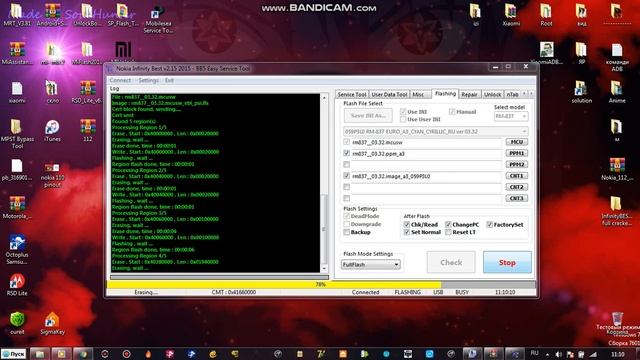
Task: Toggle the Use INI checkbox
Action: coord(403,111)
